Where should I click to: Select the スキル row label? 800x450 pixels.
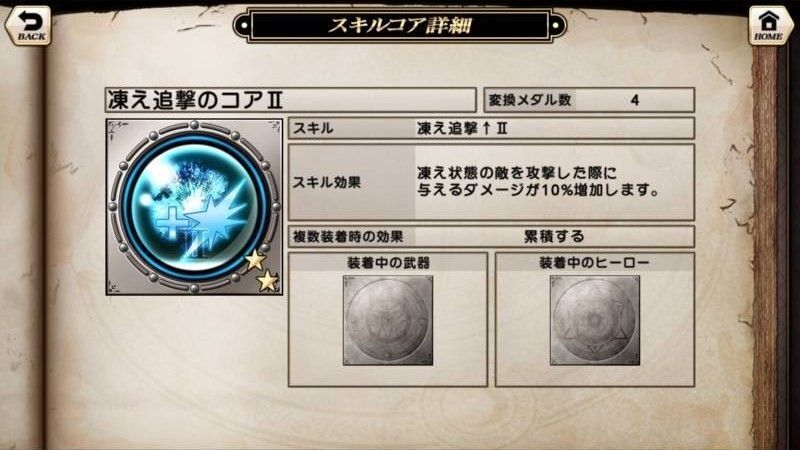tap(313, 129)
